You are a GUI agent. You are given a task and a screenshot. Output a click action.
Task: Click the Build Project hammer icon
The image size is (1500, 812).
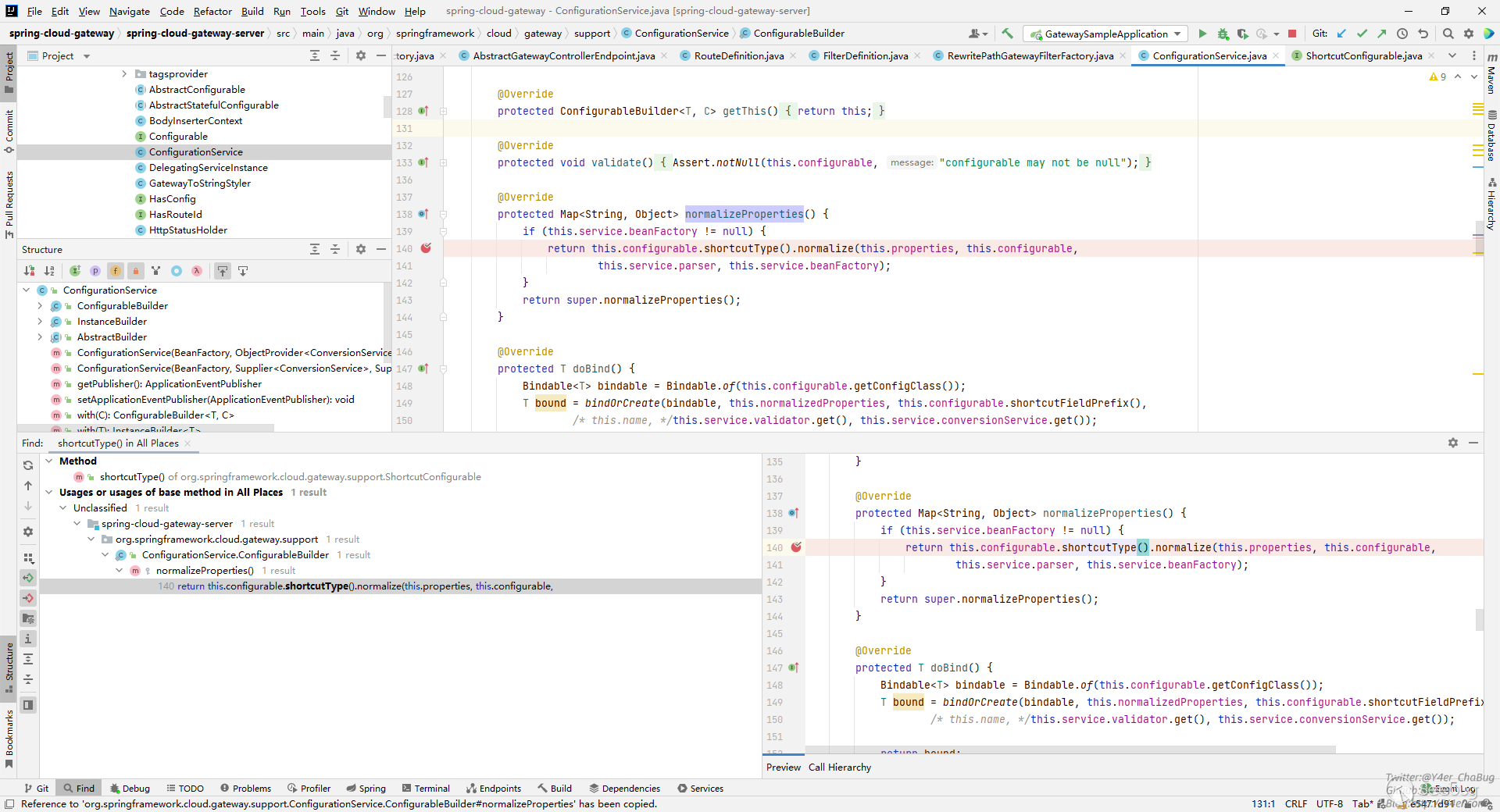point(1007,34)
